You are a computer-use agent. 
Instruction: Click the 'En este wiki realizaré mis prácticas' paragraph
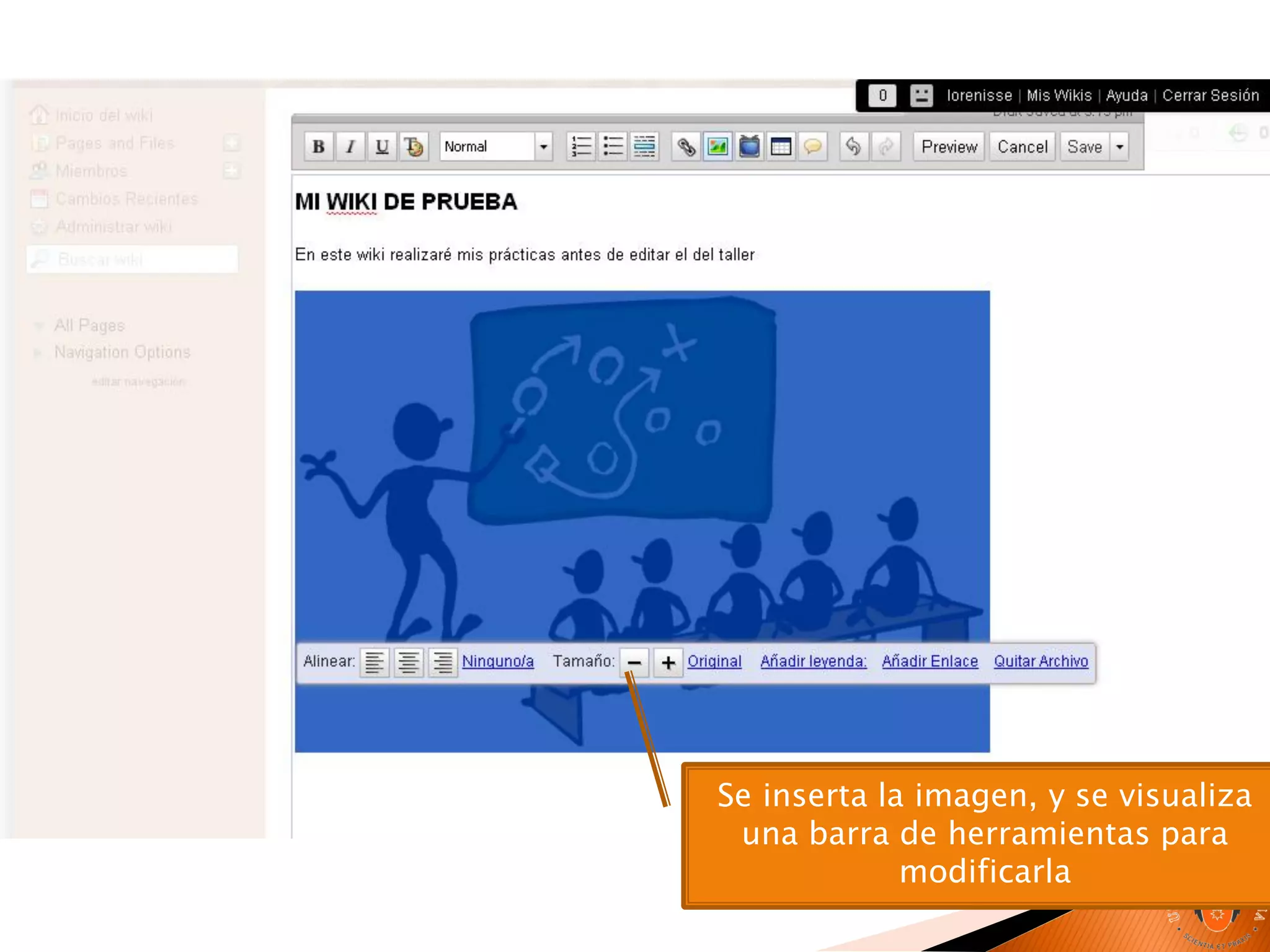click(525, 255)
